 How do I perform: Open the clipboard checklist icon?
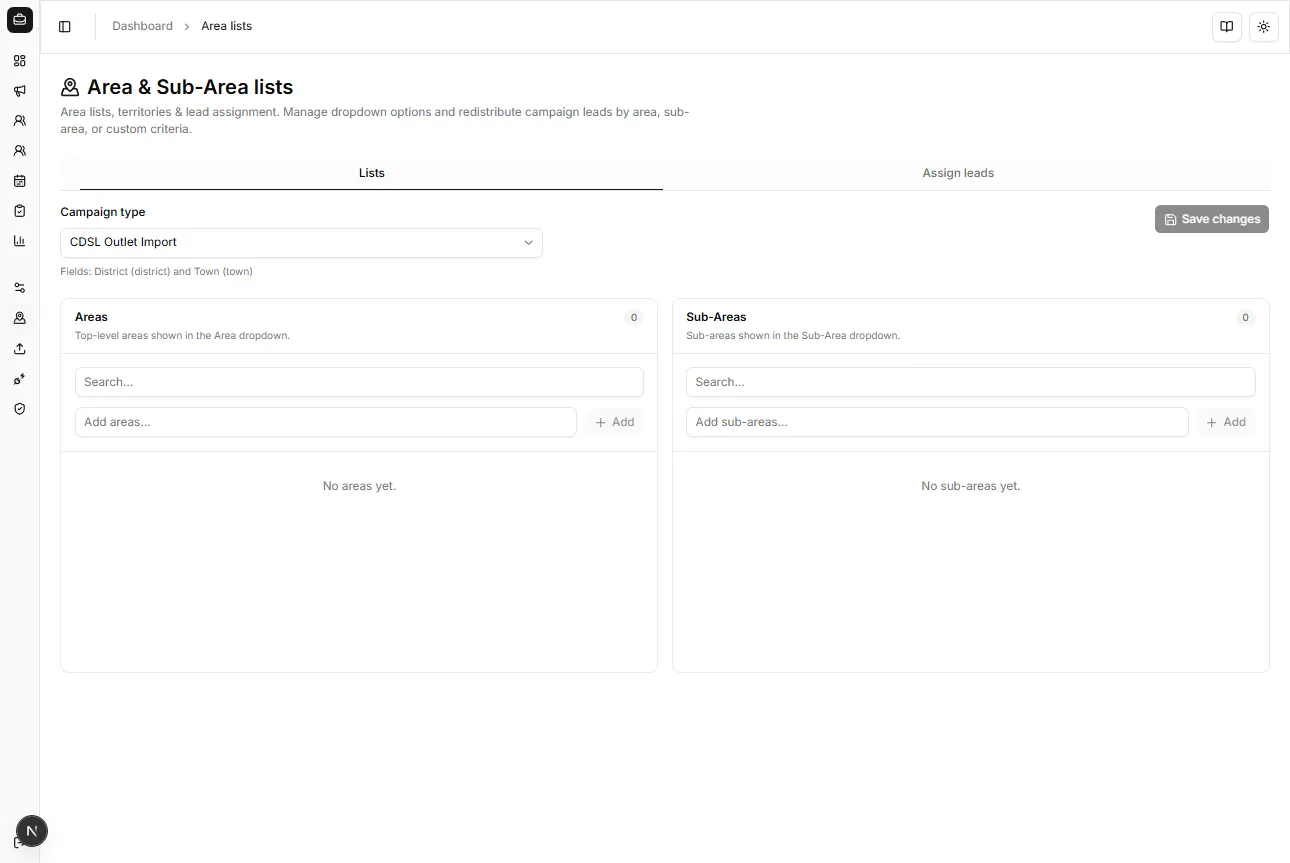point(19,211)
